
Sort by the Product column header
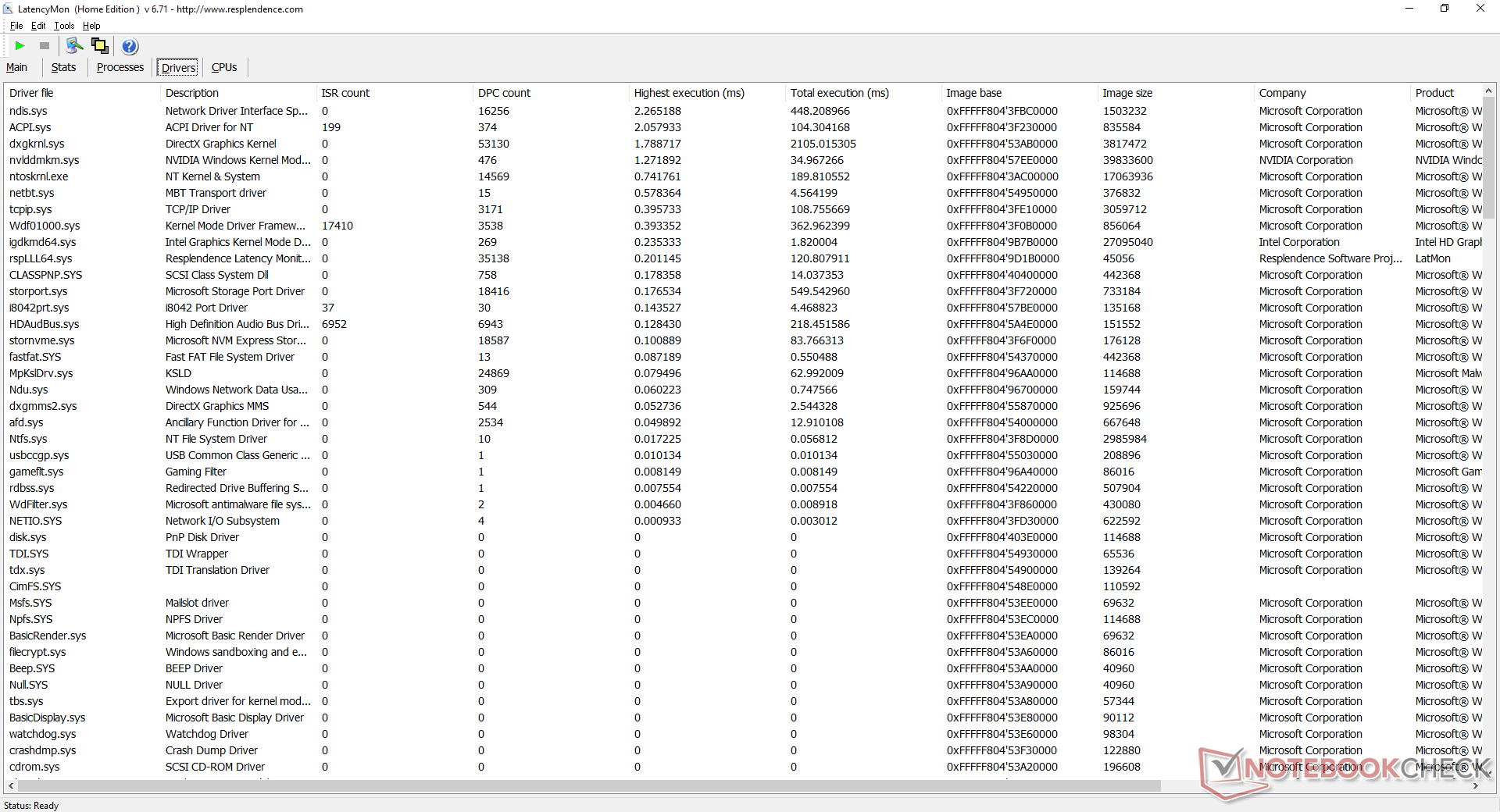click(x=1446, y=93)
